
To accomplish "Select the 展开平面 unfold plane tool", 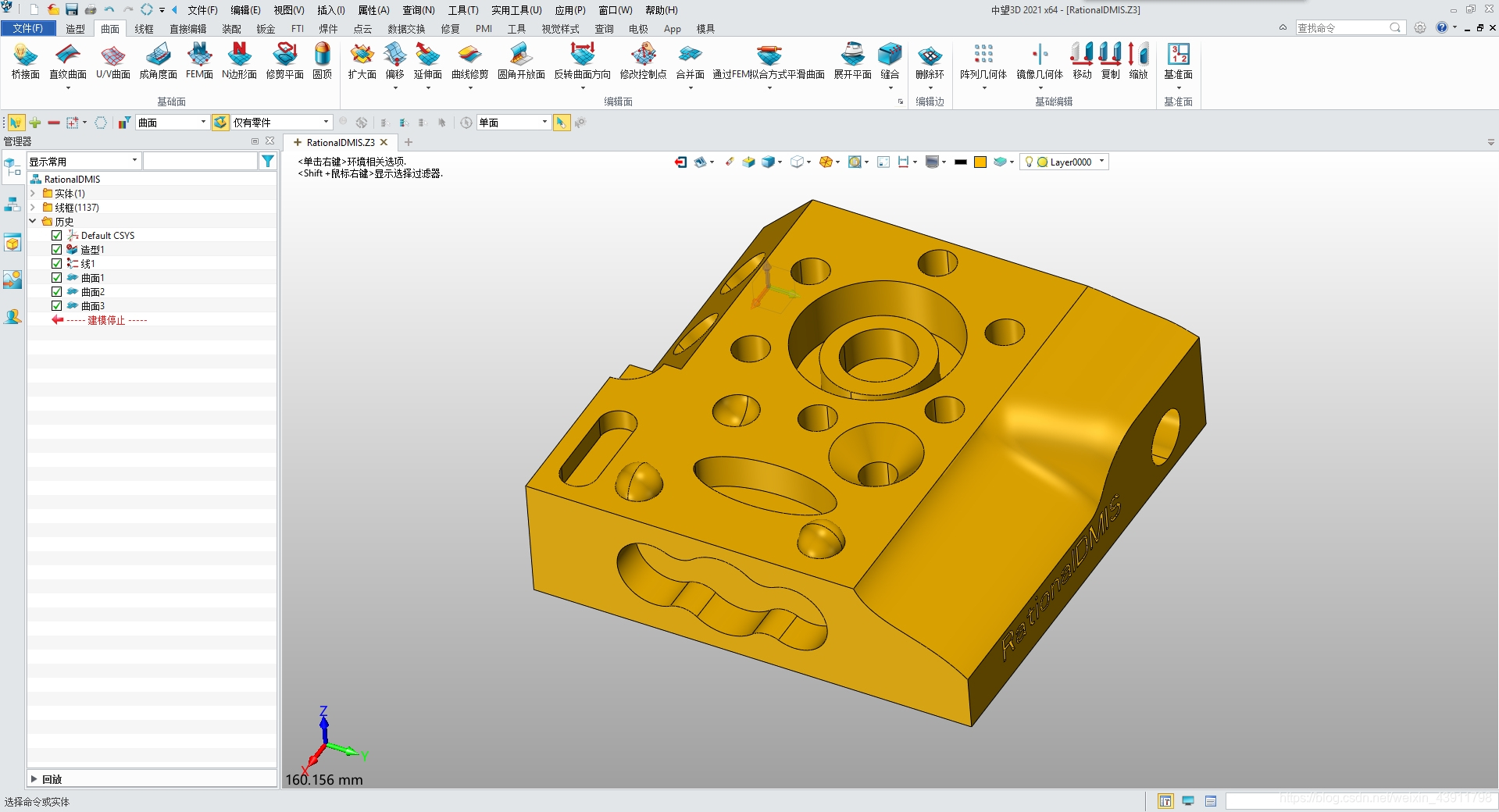I will click(852, 61).
